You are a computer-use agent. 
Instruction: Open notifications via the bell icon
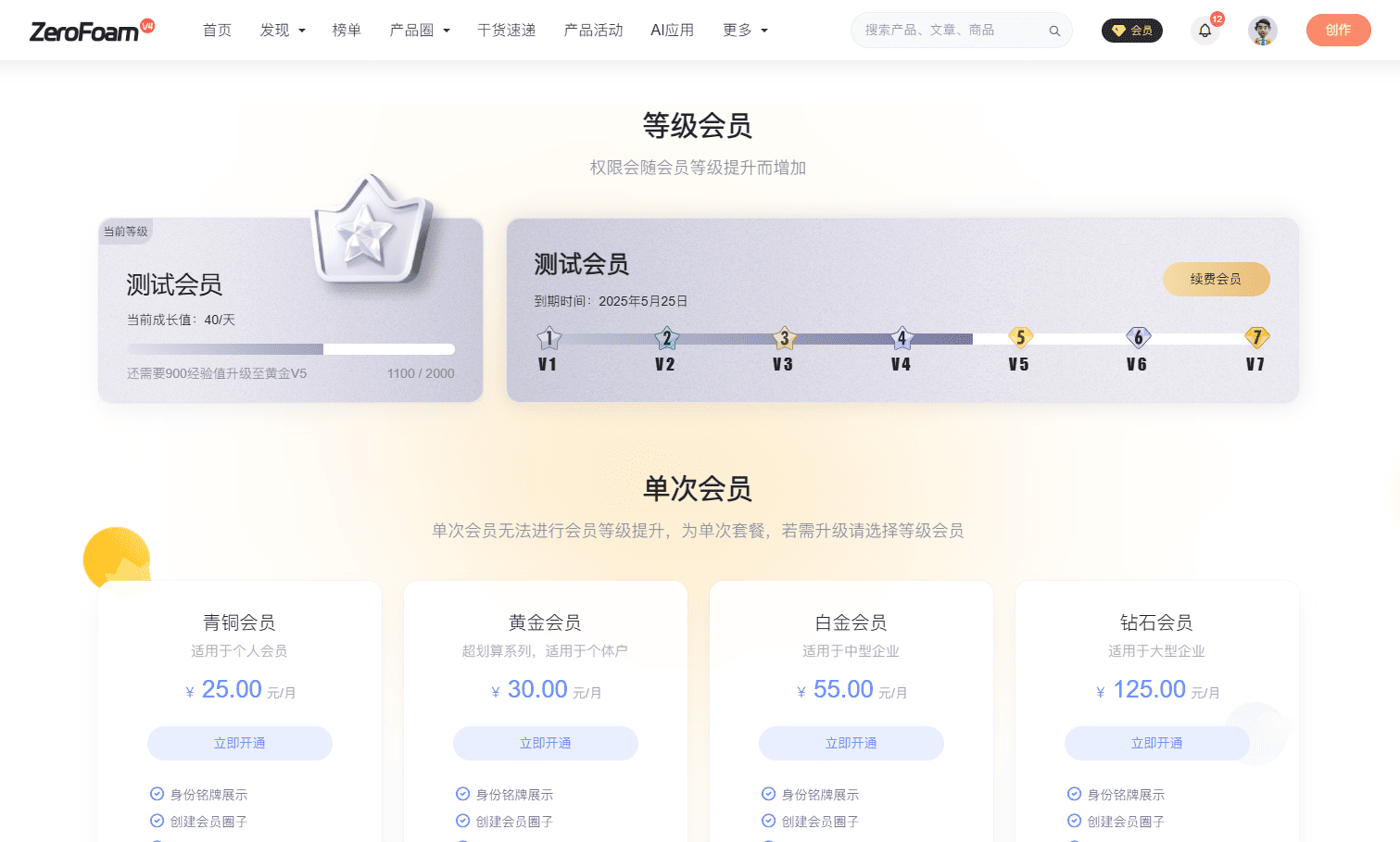click(1205, 31)
